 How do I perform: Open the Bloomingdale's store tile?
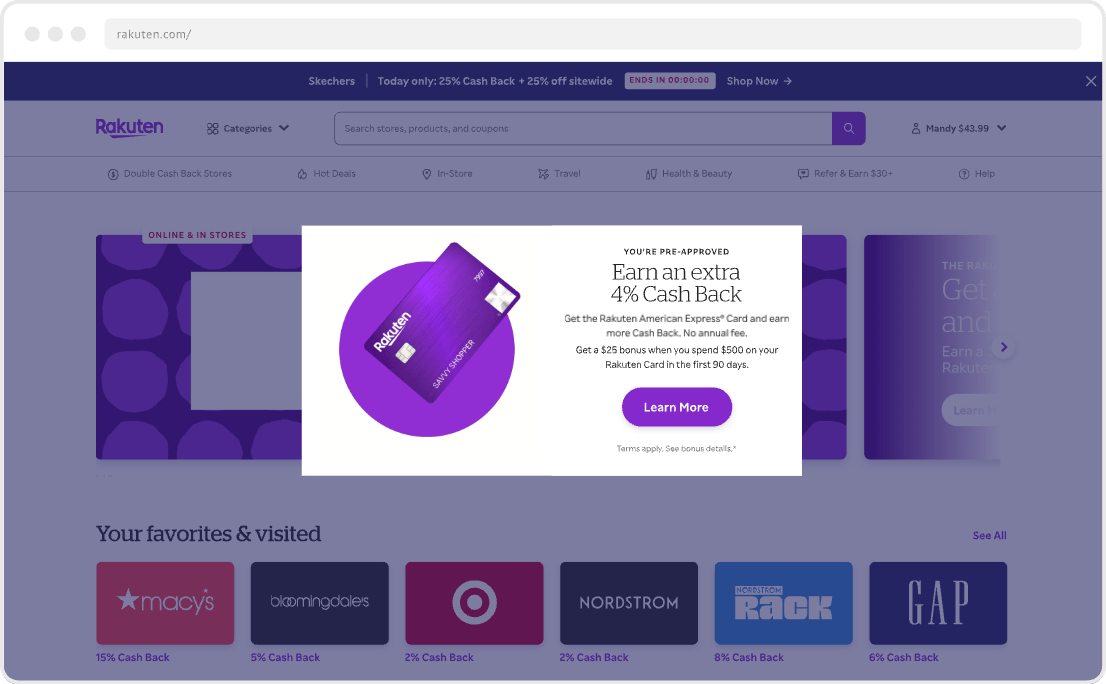pos(320,603)
